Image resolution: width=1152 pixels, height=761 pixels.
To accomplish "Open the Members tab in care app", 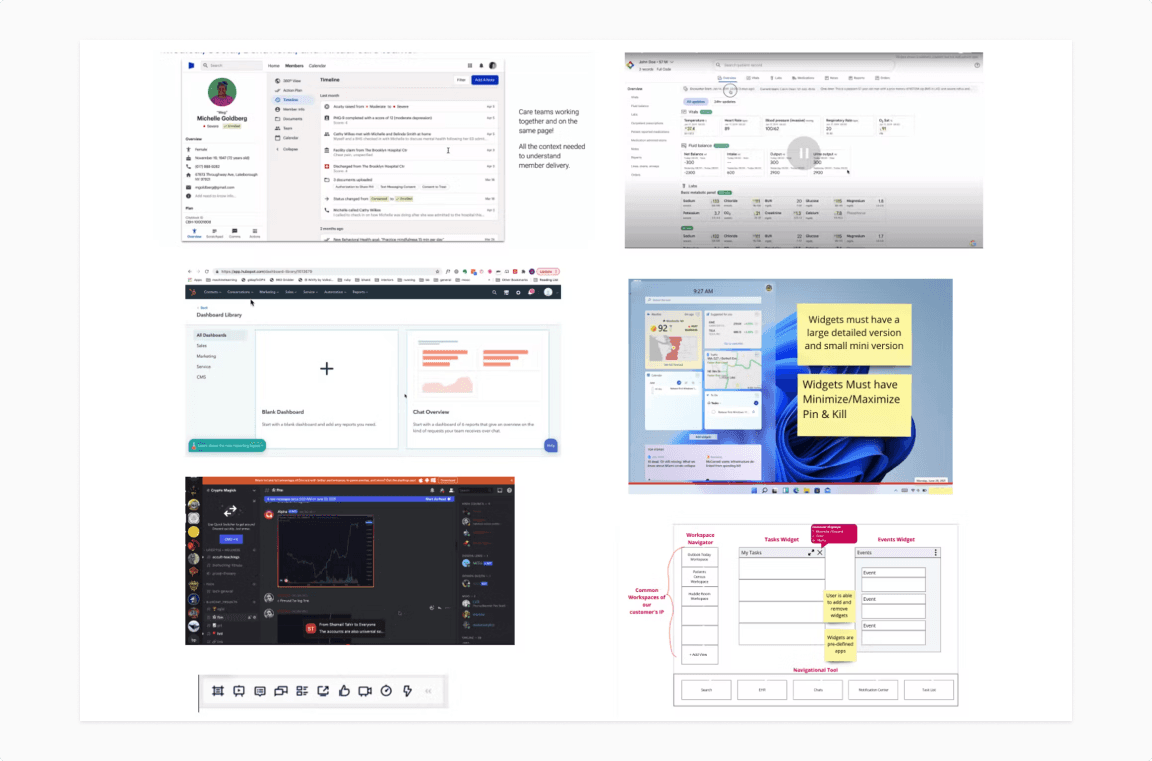I will pyautogui.click(x=294, y=65).
